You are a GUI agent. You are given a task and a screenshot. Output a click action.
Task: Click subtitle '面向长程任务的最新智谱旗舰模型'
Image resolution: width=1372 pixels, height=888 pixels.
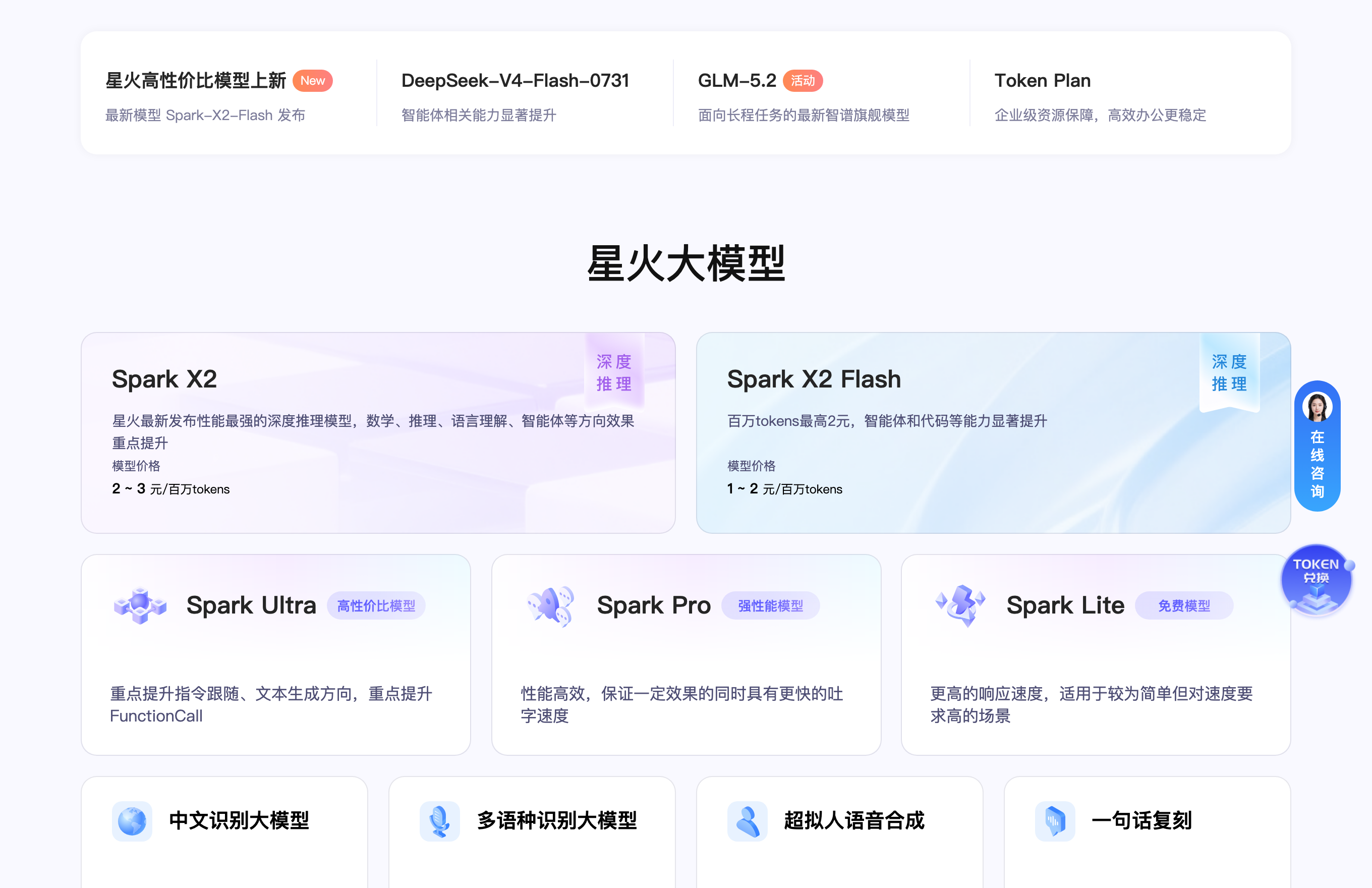click(804, 116)
